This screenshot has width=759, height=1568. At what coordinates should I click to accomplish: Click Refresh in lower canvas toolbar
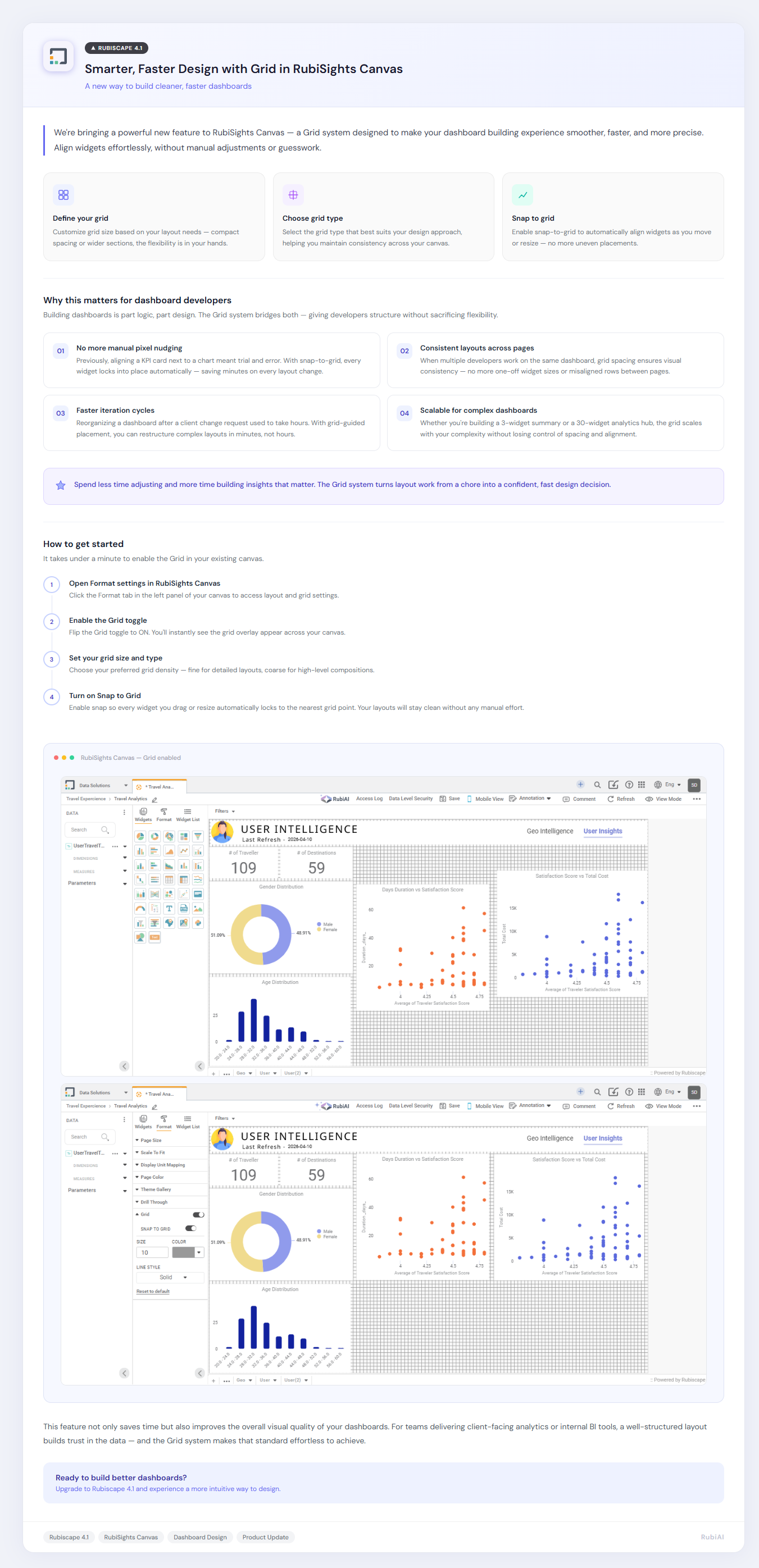pyautogui.click(x=621, y=1106)
